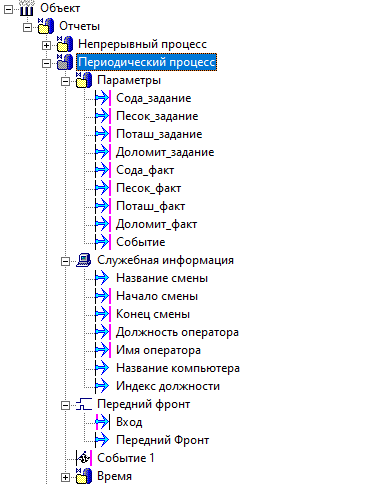Click the arrow icon beside Имя оператора
This screenshot has height=484, width=367.
click(103, 350)
